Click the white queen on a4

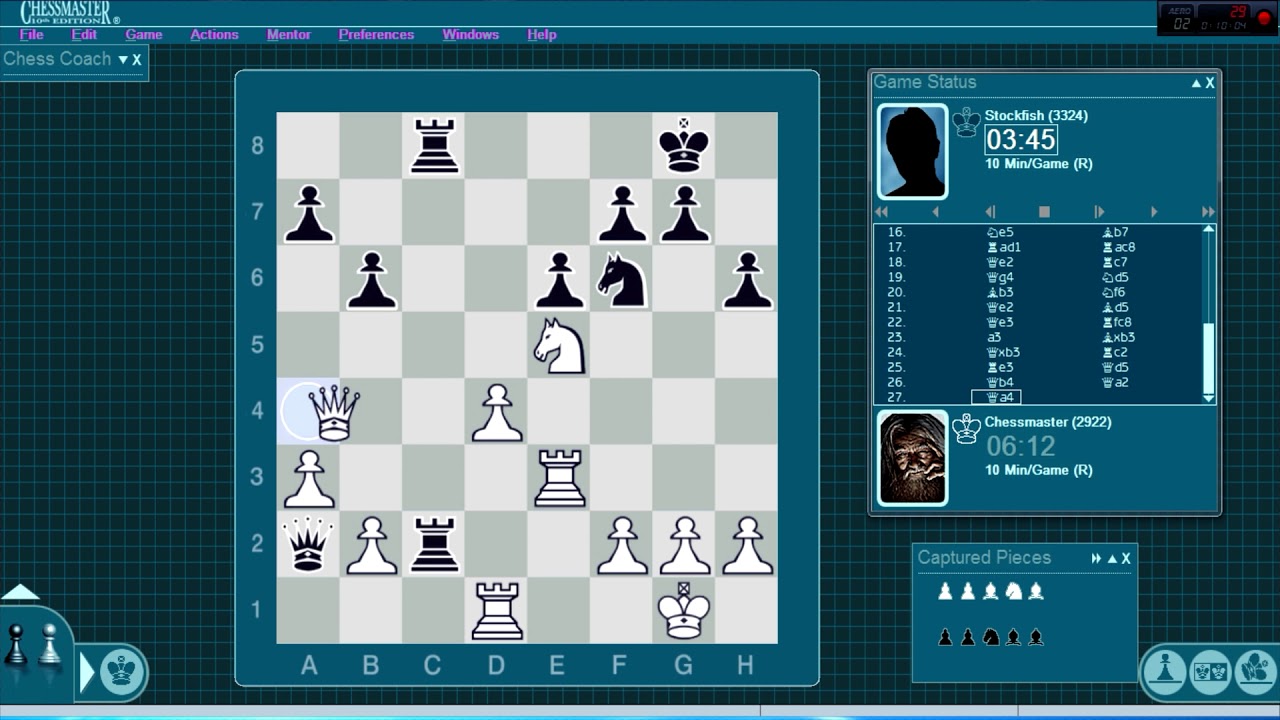click(x=333, y=412)
